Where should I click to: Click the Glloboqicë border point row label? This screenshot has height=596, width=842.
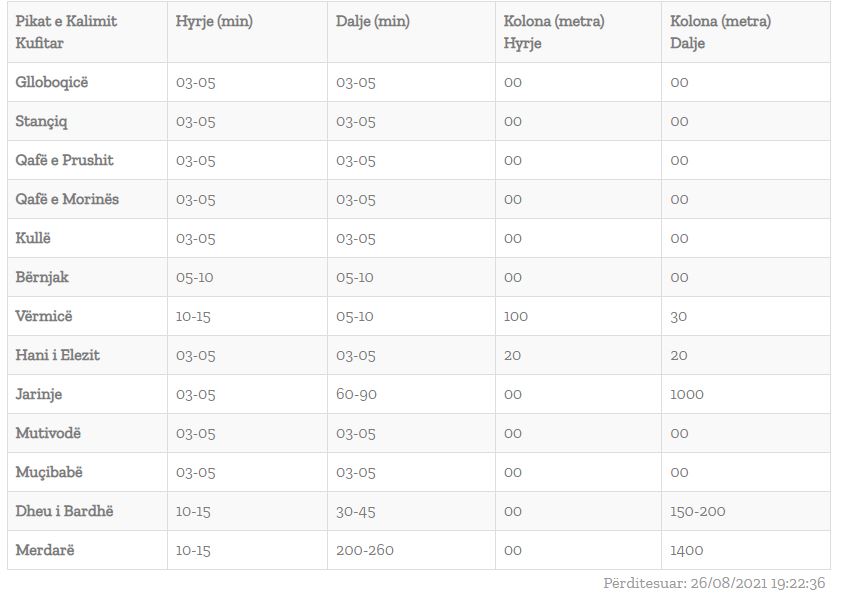(x=52, y=82)
